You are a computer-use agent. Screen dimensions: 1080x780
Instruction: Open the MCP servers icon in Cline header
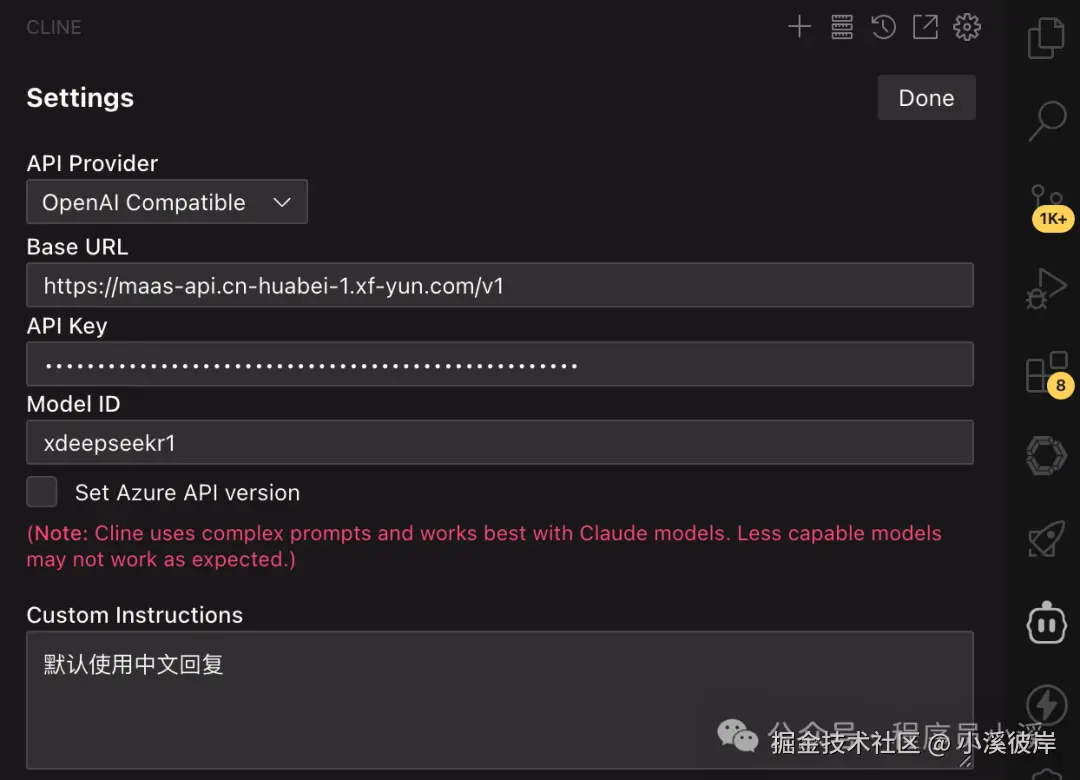click(x=842, y=27)
